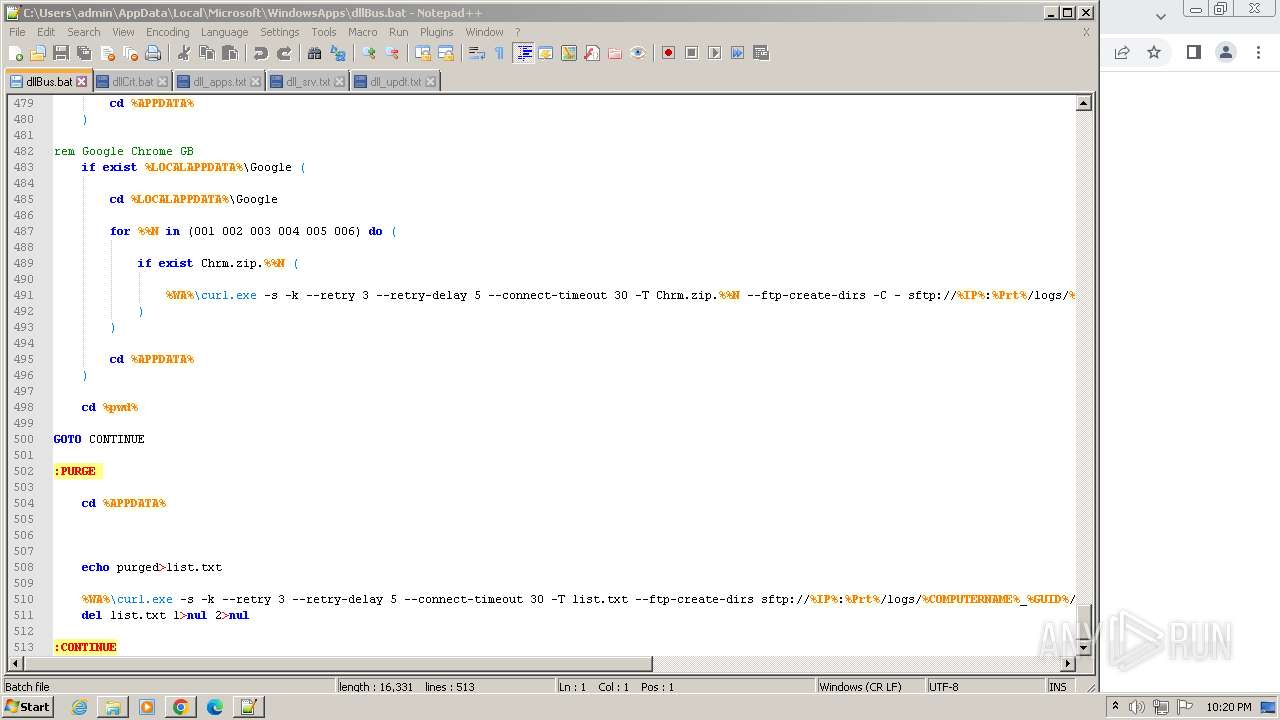Switch to the dll_apps.txt tab
Viewport: 1280px width, 720px height.
pyautogui.click(x=218, y=82)
